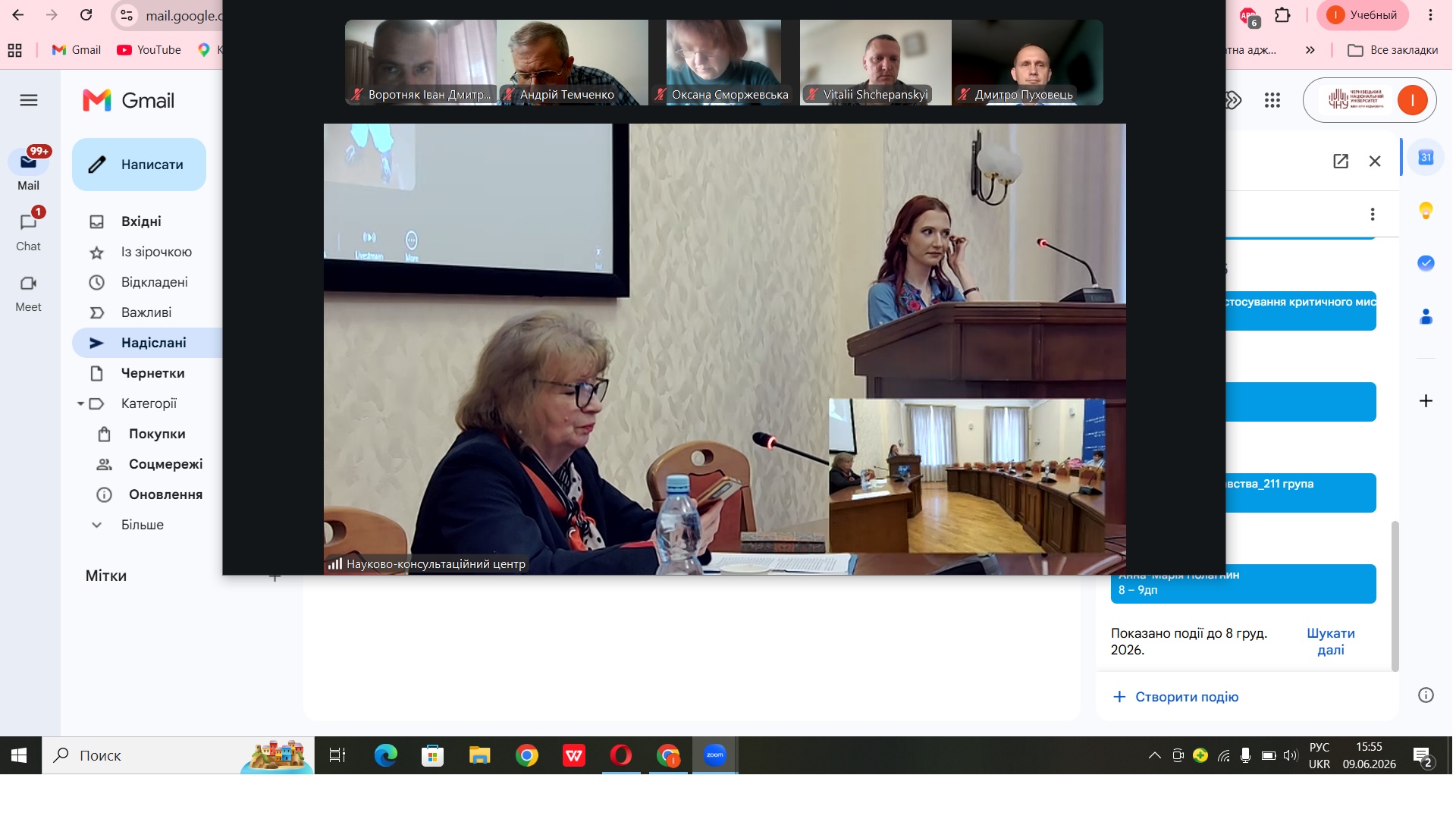The height and width of the screenshot is (819, 1456).
Task: Open File Explorer from taskbar
Action: pos(479,755)
